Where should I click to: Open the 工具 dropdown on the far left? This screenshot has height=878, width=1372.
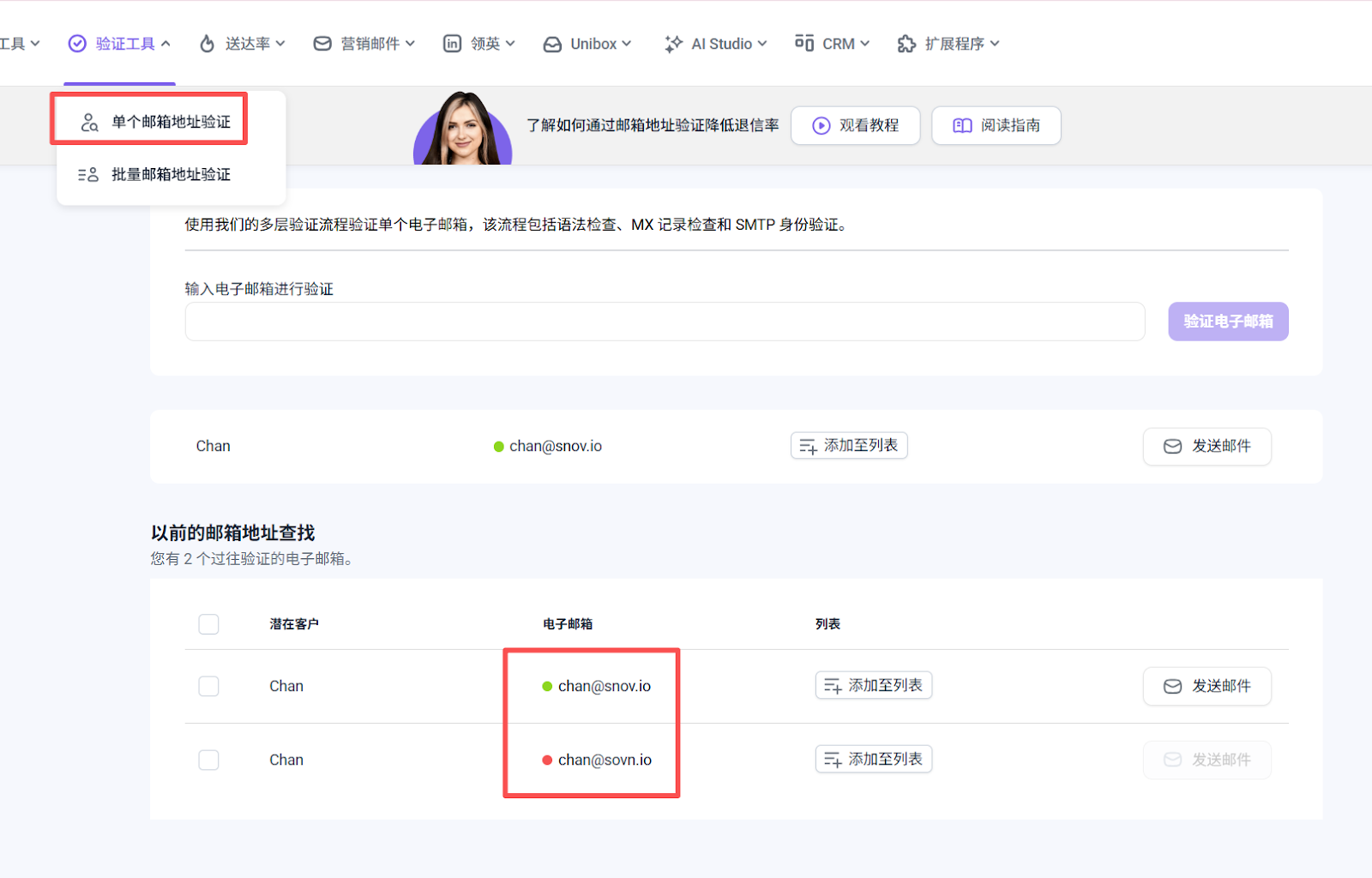[17, 43]
